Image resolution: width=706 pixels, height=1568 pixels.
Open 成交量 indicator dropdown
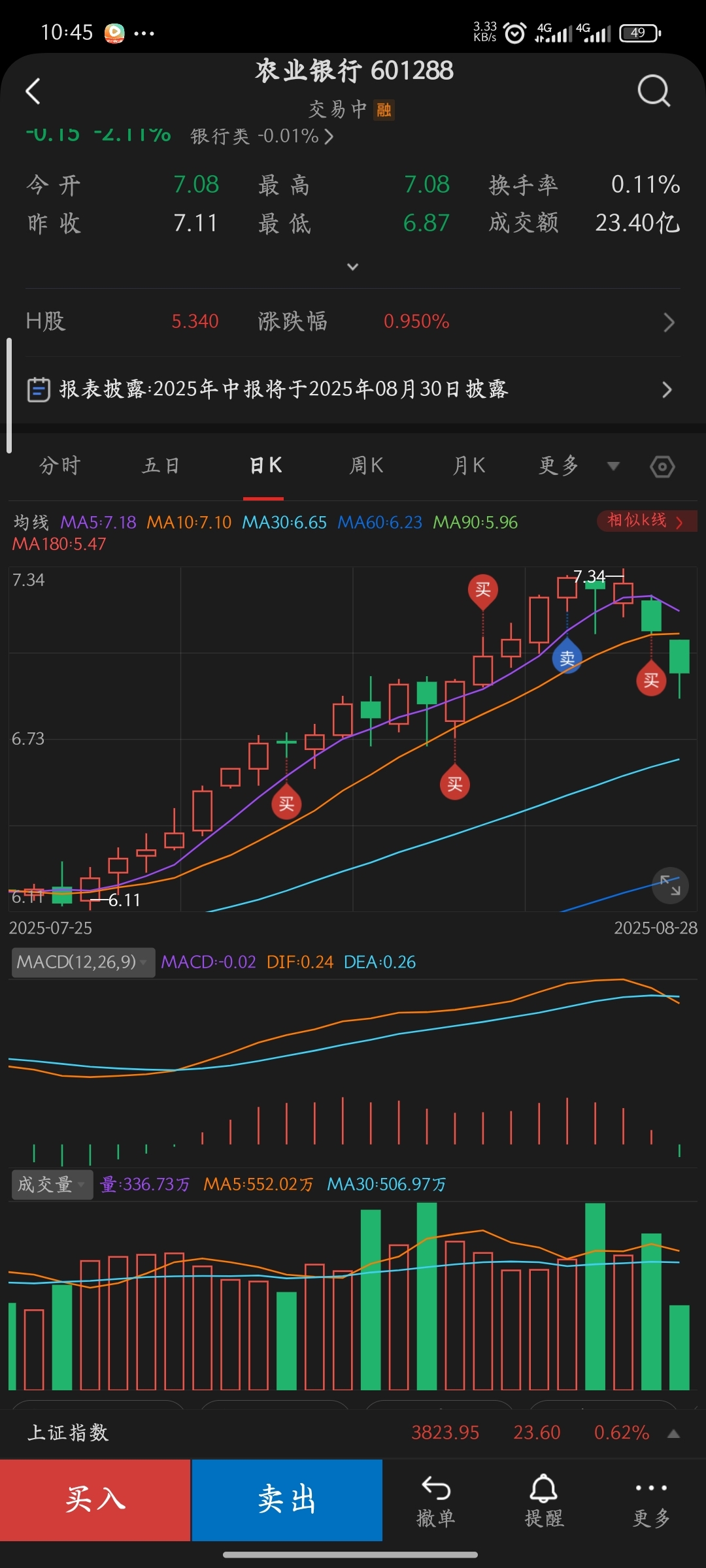52,1184
